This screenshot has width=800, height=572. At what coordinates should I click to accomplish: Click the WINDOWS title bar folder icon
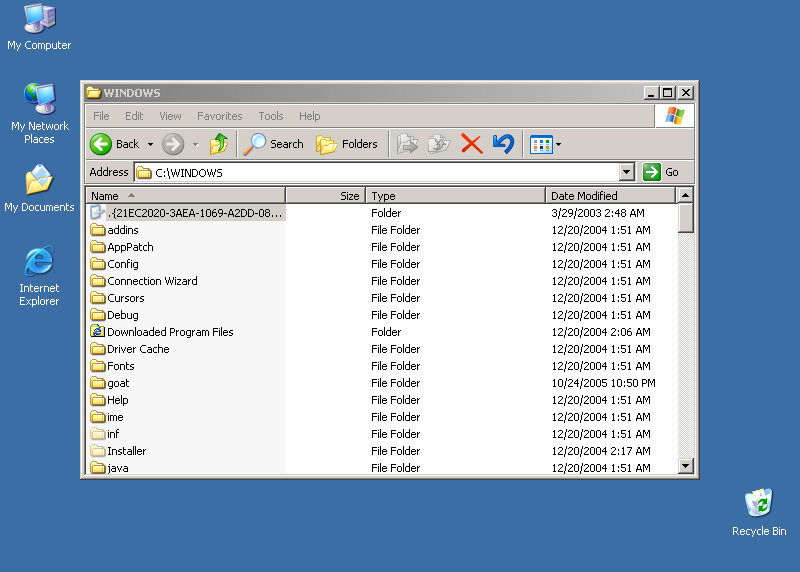click(93, 92)
